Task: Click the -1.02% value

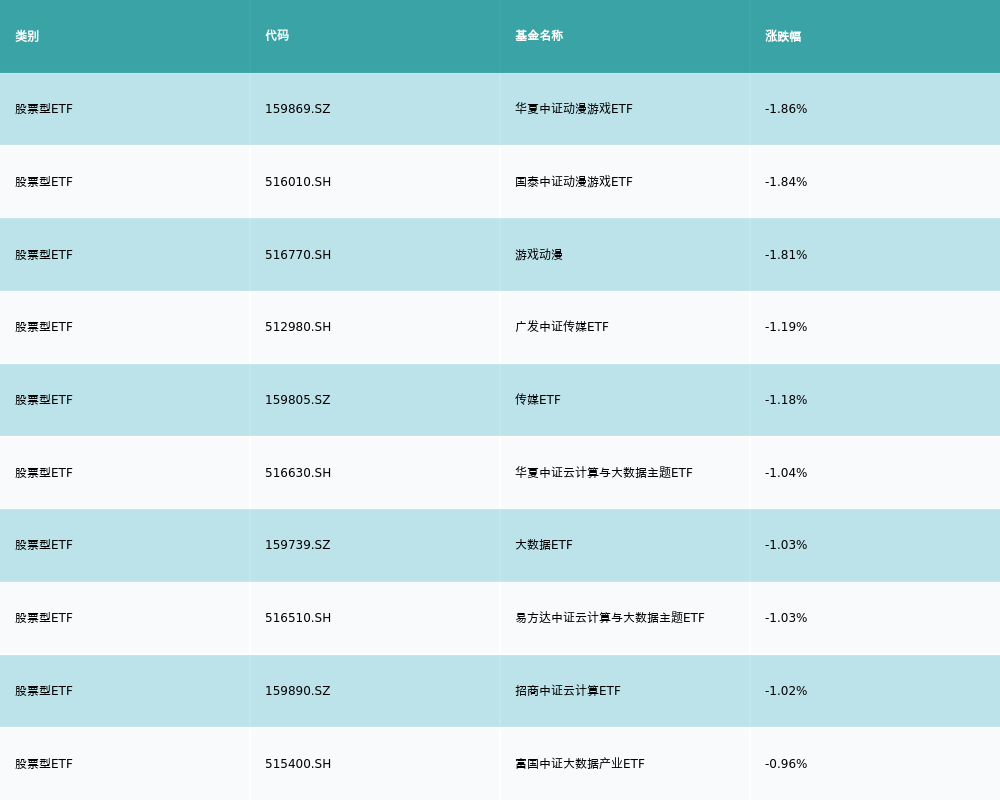Action: [x=786, y=691]
